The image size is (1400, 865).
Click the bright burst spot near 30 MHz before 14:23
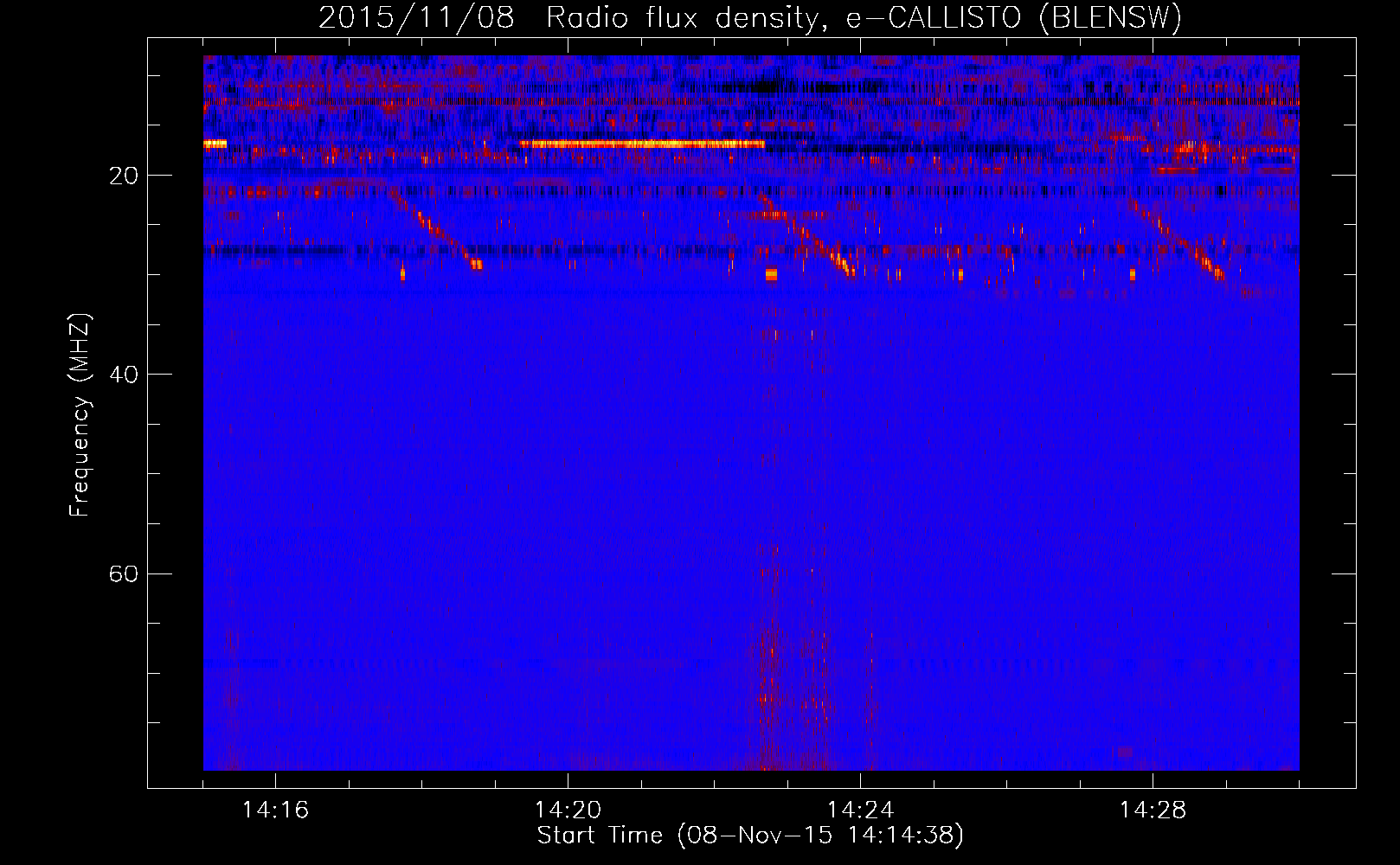click(x=771, y=274)
